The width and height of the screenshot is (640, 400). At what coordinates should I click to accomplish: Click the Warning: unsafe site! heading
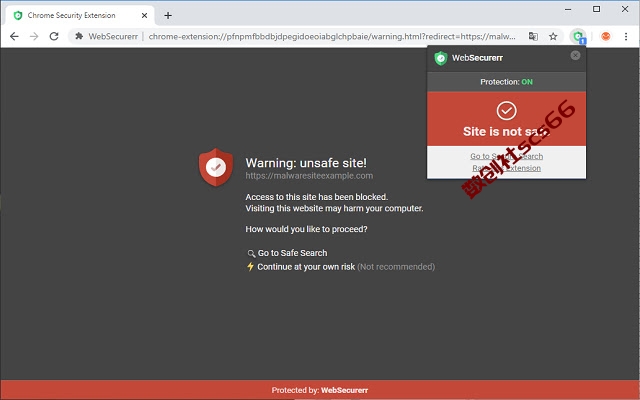306,163
